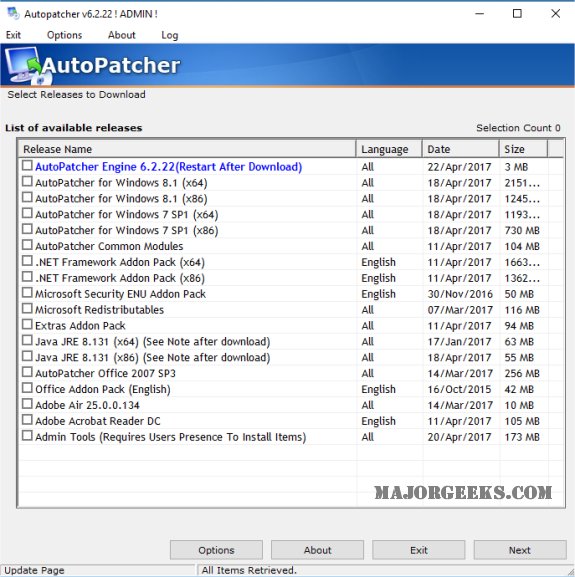This screenshot has width=575, height=577.
Task: Click the Size column header
Action: point(523,149)
